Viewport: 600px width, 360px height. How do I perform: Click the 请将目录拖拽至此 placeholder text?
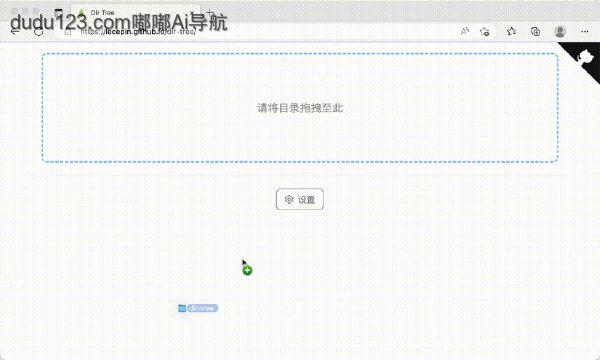point(300,108)
